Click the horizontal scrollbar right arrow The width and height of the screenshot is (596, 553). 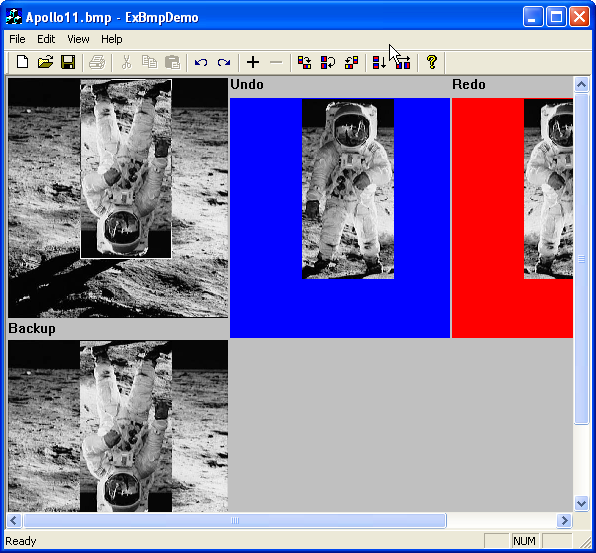(564, 520)
